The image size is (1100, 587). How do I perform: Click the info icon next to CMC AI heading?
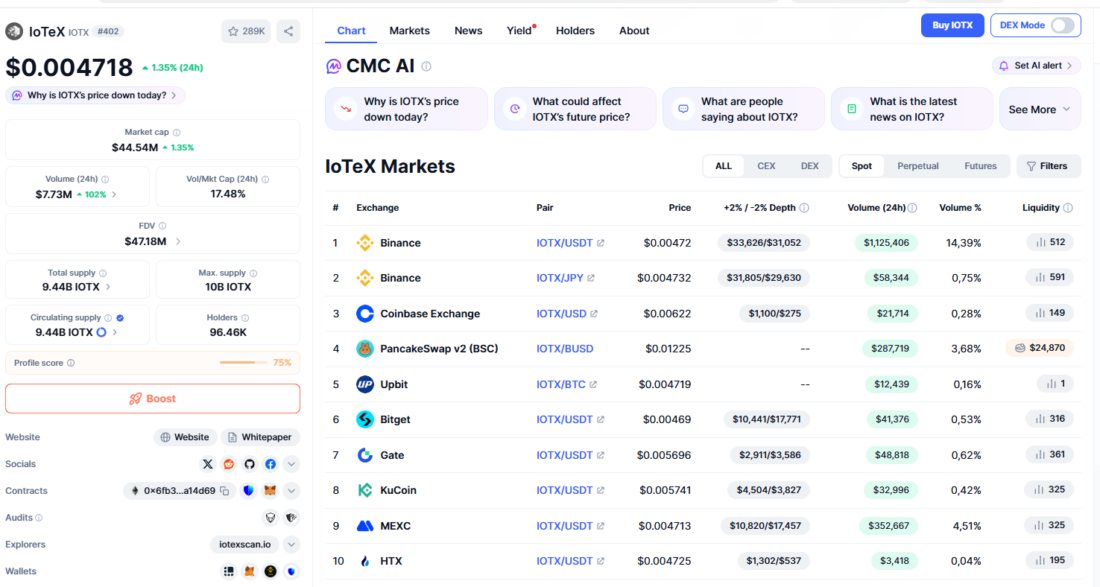click(x=427, y=67)
